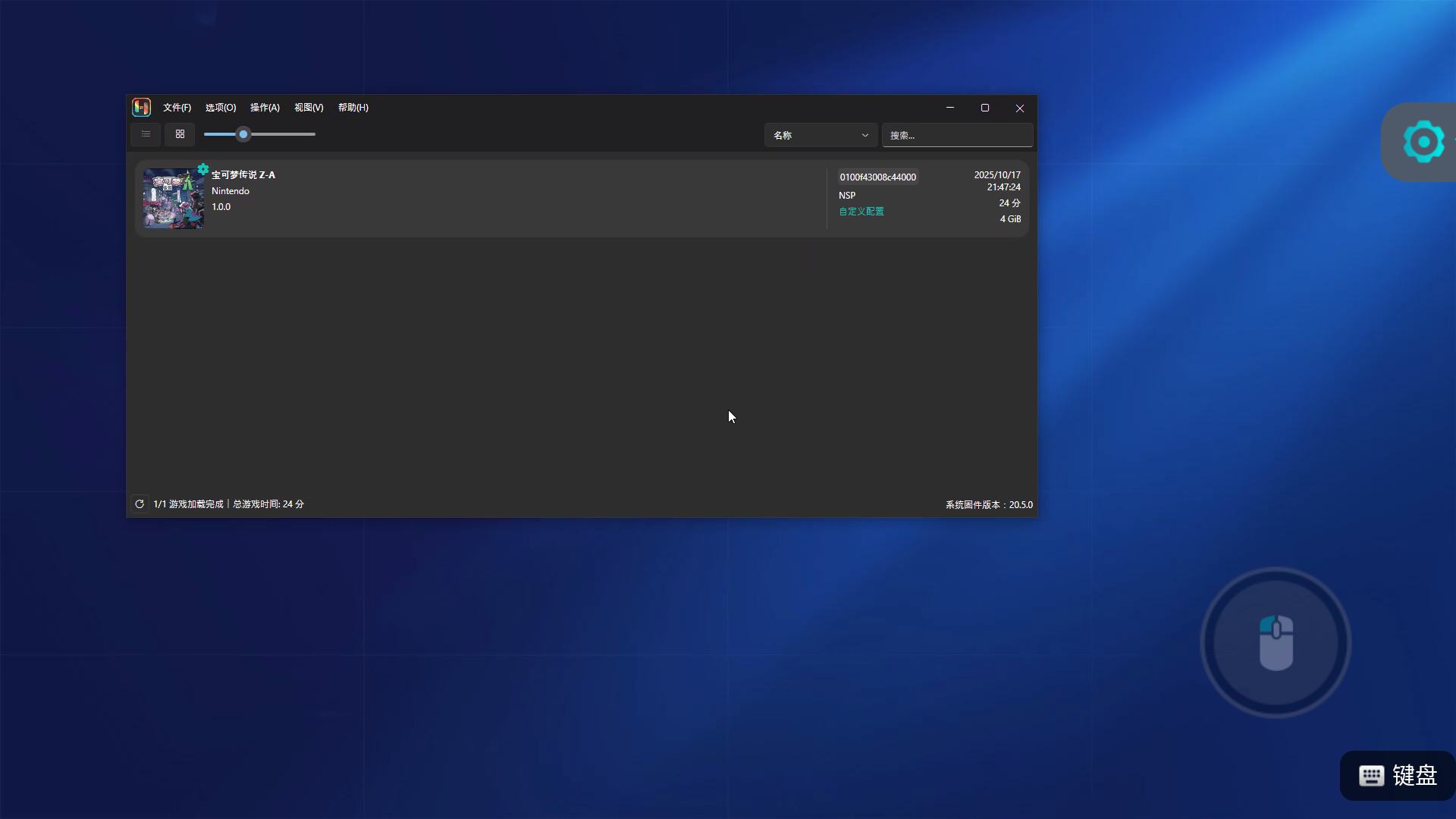Select the 宝可梦传说 Z-A game thumbnail
1456x819 pixels.
tap(174, 199)
